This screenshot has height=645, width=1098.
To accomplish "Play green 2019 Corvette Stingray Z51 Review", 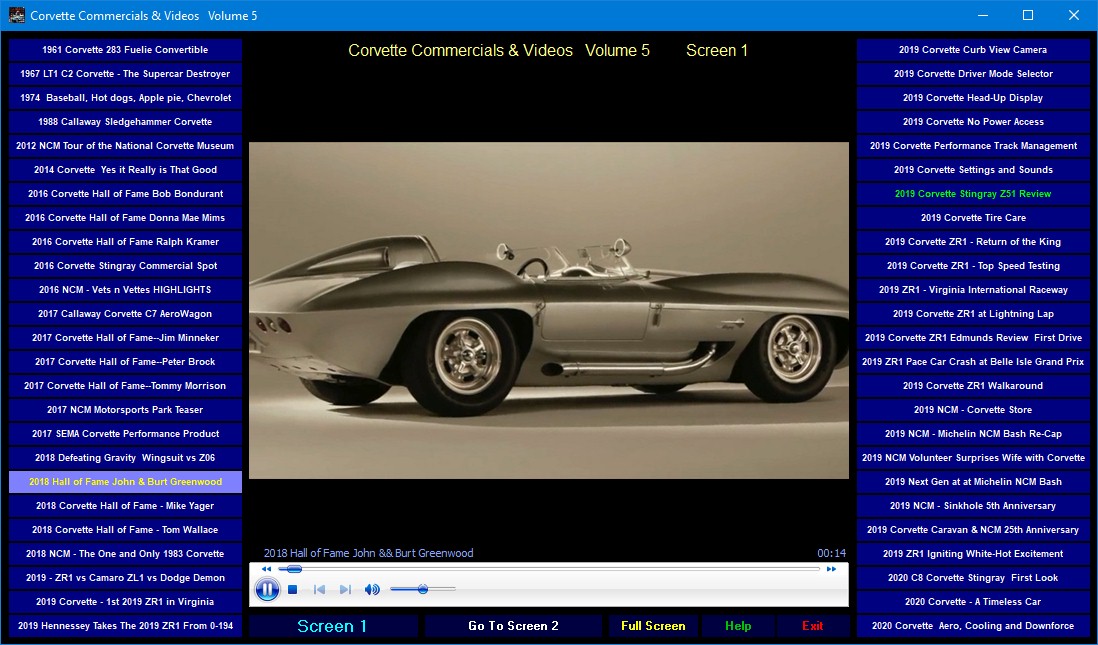I will tap(973, 194).
